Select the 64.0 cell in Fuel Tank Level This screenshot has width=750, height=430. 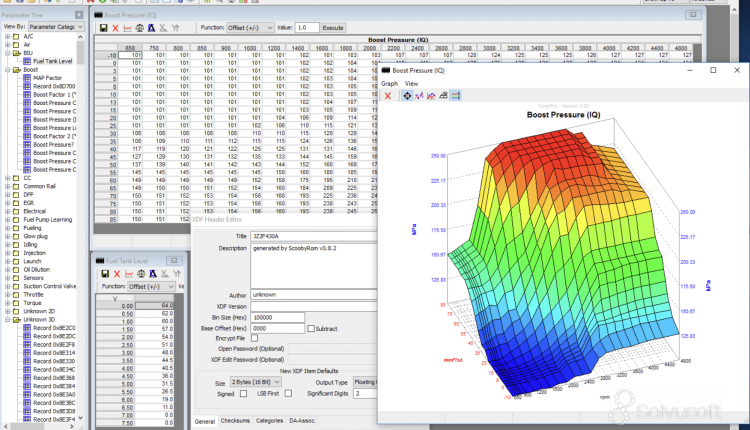coord(154,306)
